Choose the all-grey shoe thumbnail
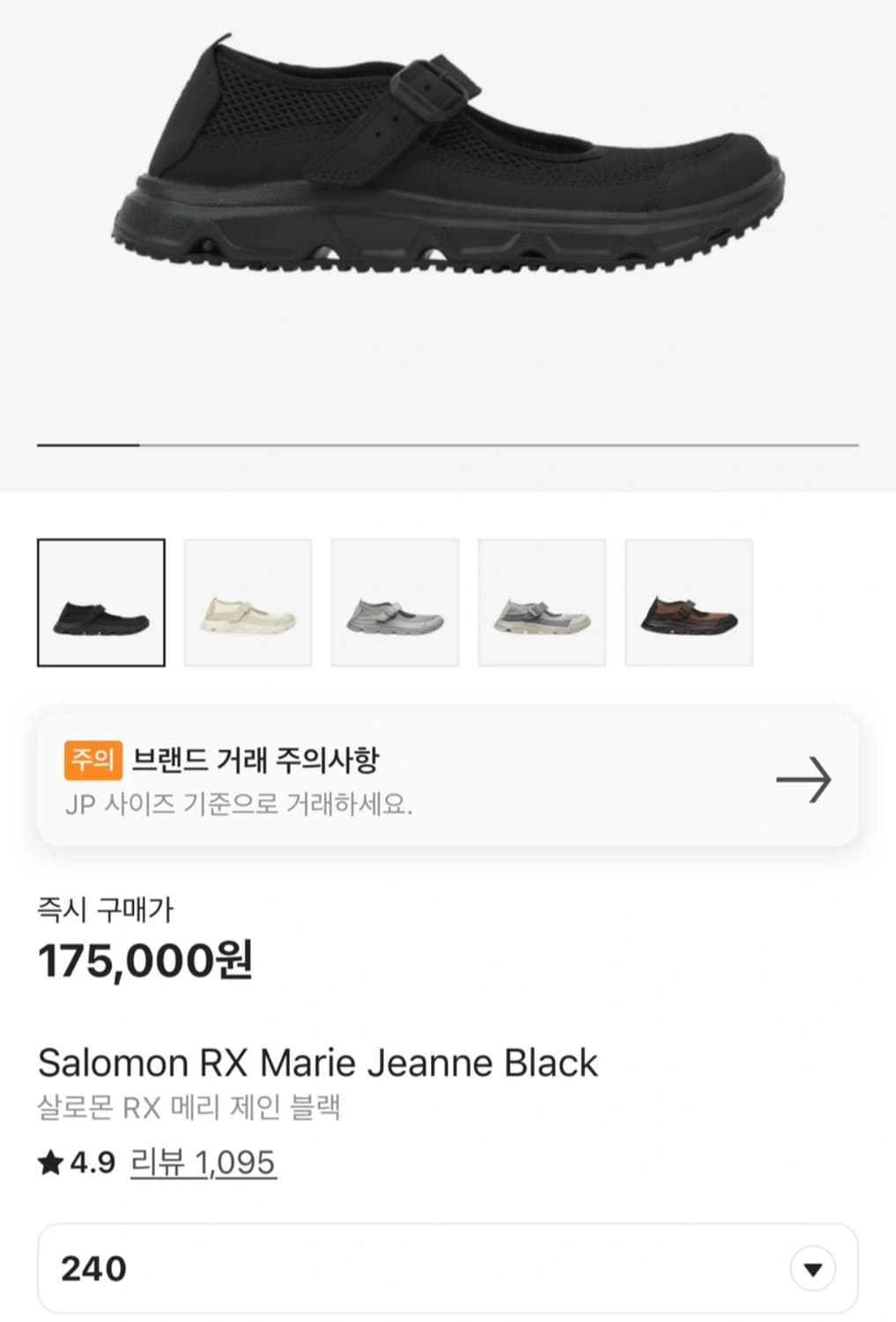896x1322 pixels. click(x=395, y=603)
